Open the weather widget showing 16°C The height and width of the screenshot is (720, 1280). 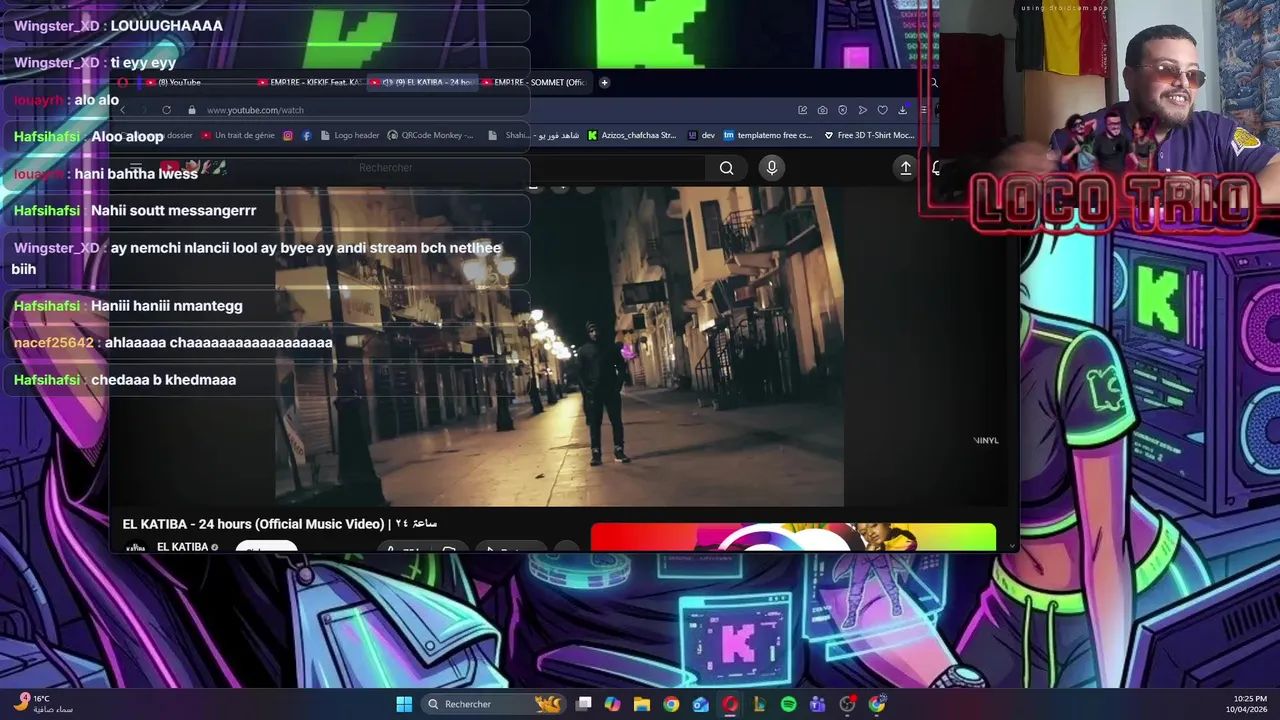tap(45, 704)
